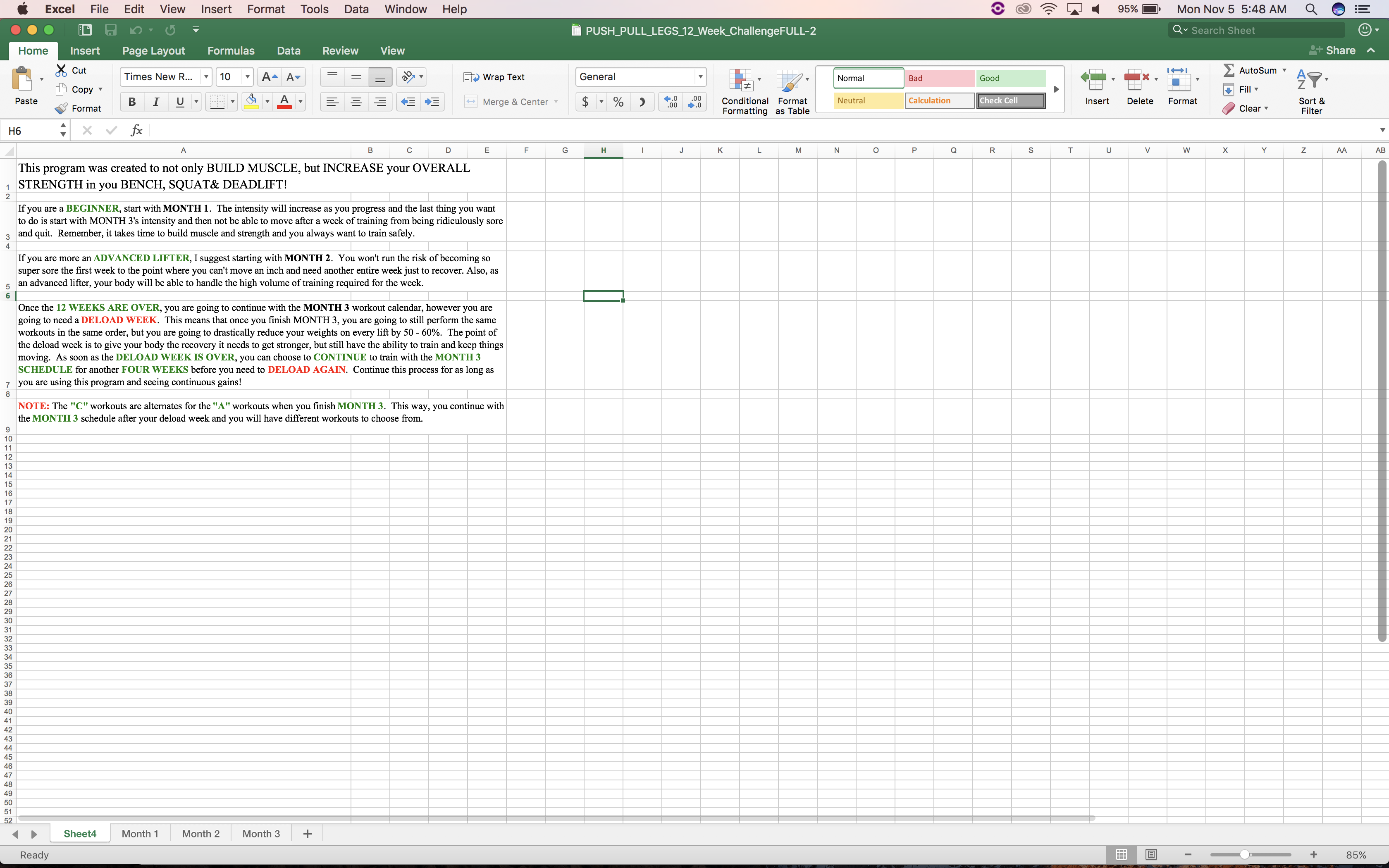
Task: Open the font name dropdown
Action: point(206,77)
